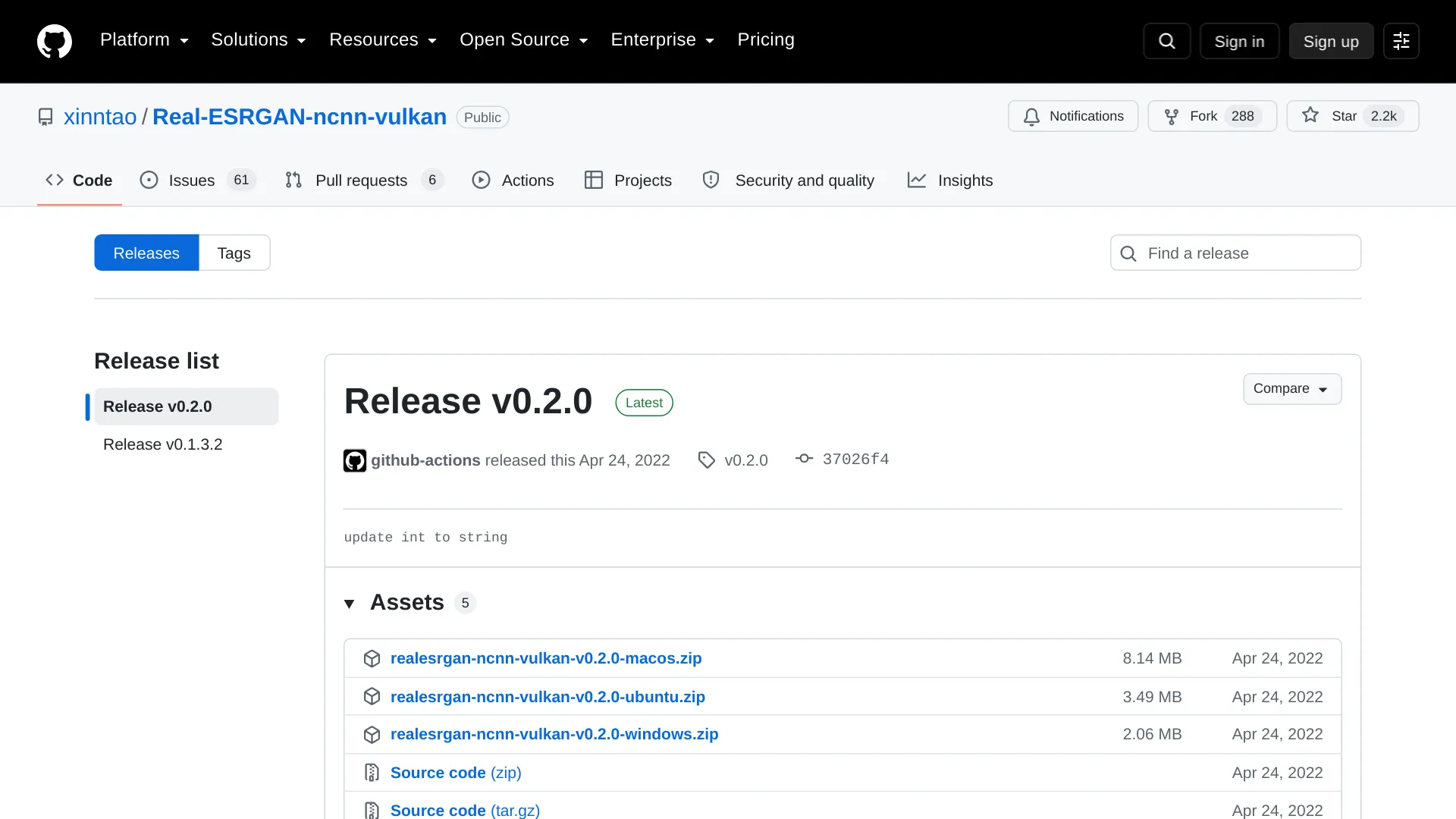Switch to the Issues tab
Image resolution: width=1456 pixels, height=819 pixels.
coord(198,180)
